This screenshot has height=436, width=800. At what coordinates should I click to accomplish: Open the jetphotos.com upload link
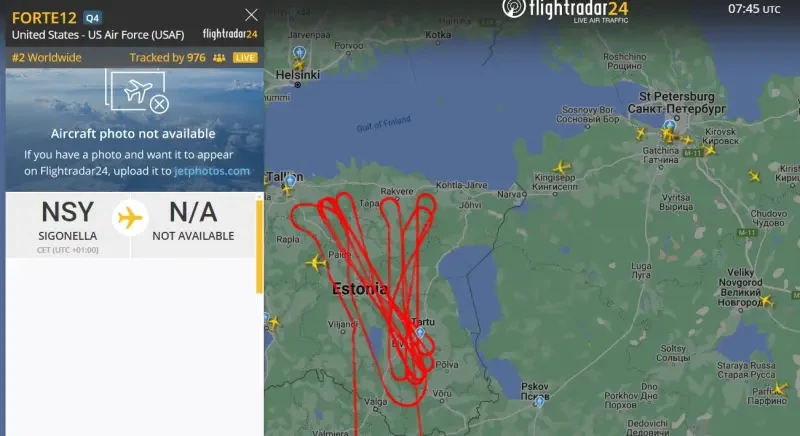[212, 171]
